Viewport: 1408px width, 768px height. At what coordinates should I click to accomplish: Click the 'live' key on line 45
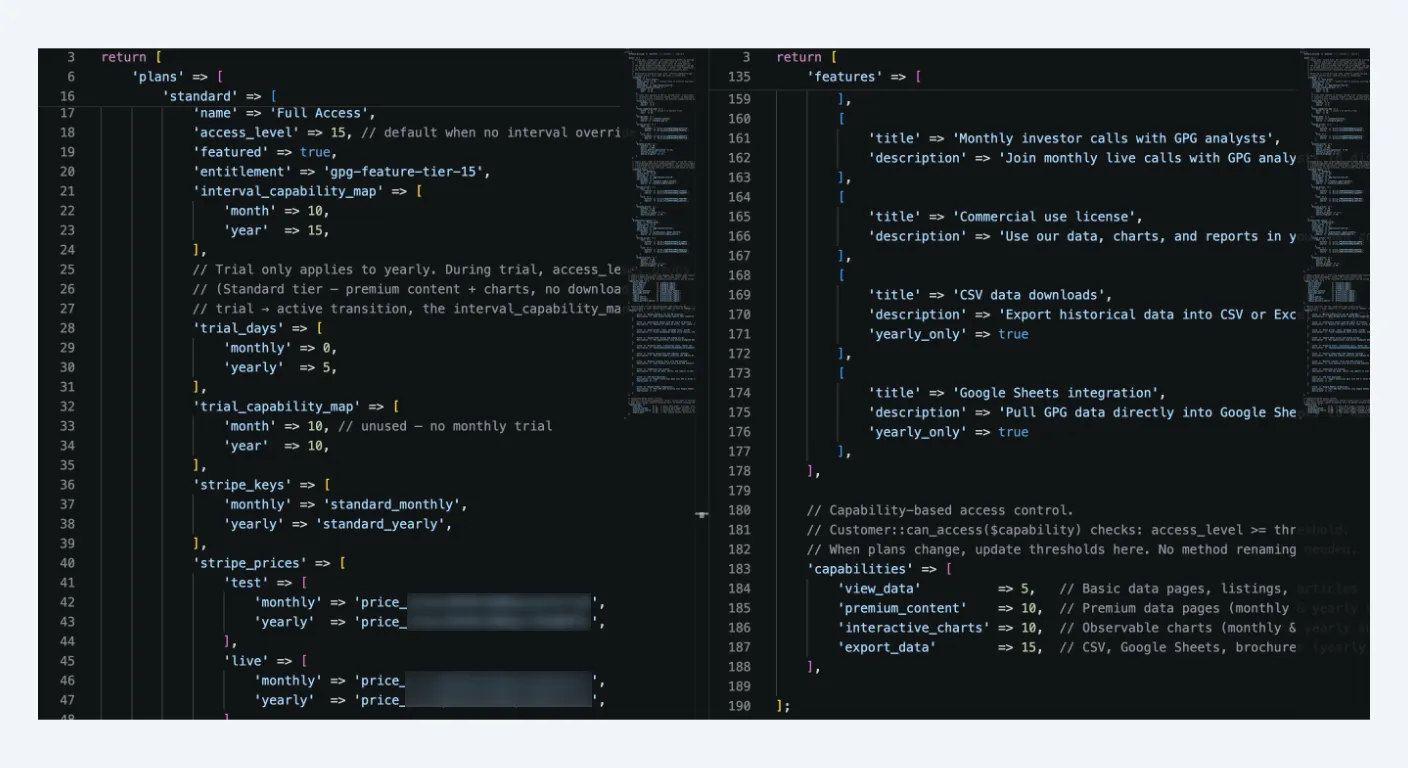tap(247, 661)
